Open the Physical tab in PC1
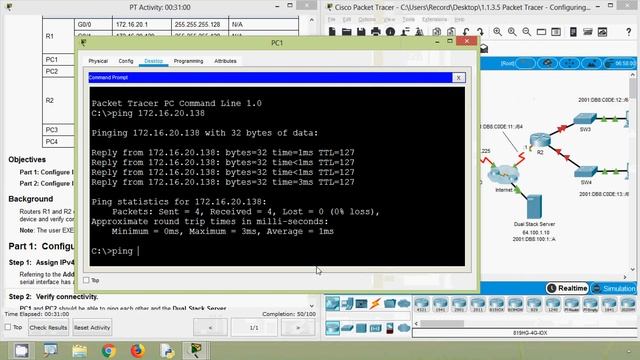The image size is (640, 360). [x=98, y=61]
